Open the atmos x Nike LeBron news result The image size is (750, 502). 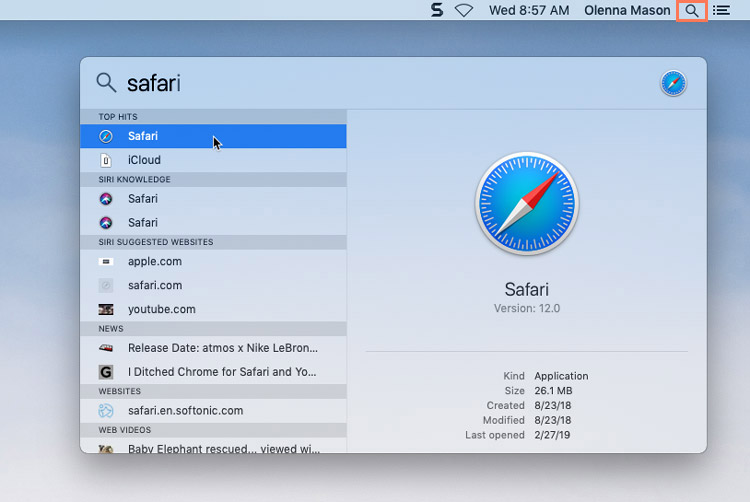[x=222, y=349]
